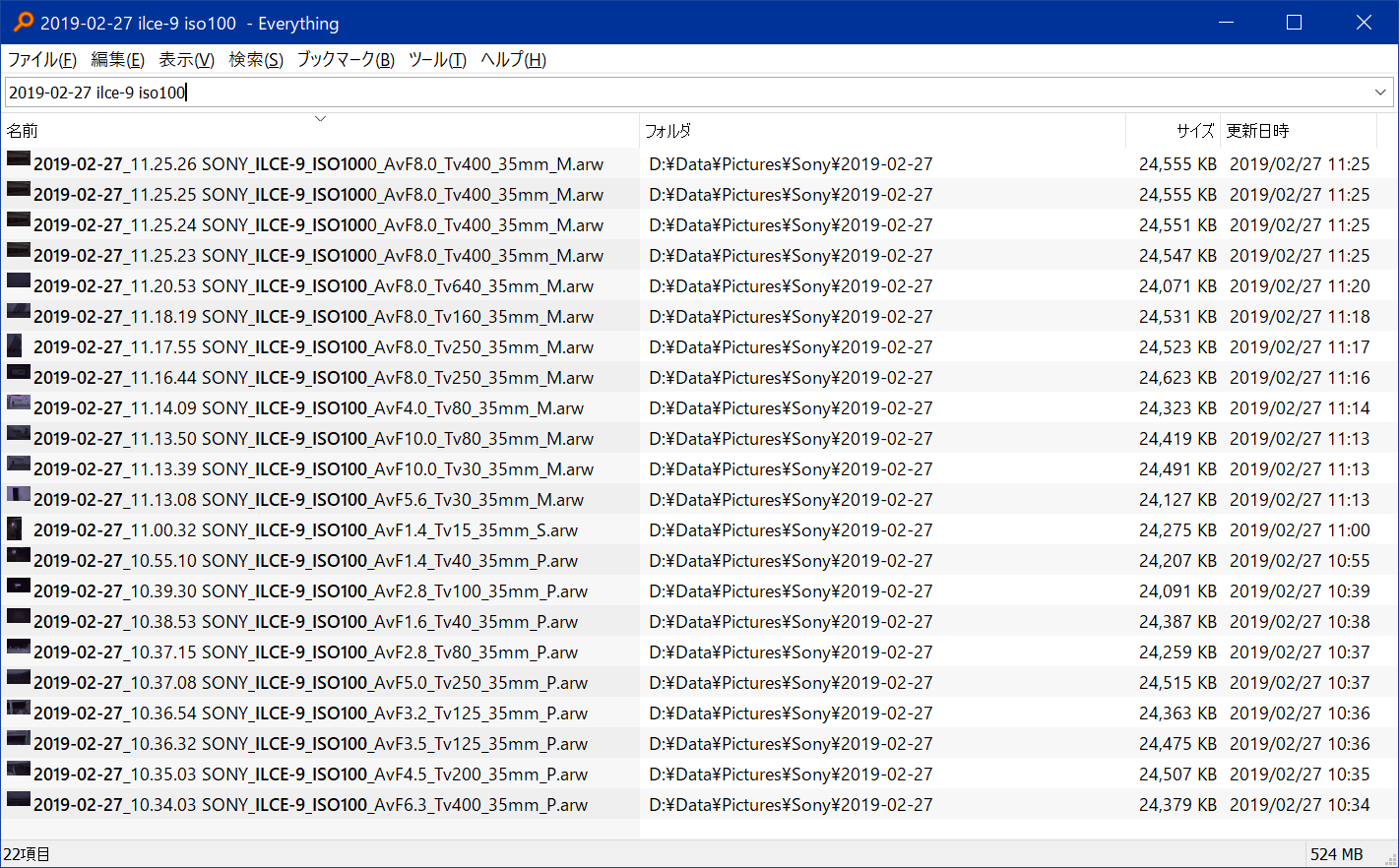Click thumbnail of 10.37.08 AvF5.0 file

pos(18,677)
